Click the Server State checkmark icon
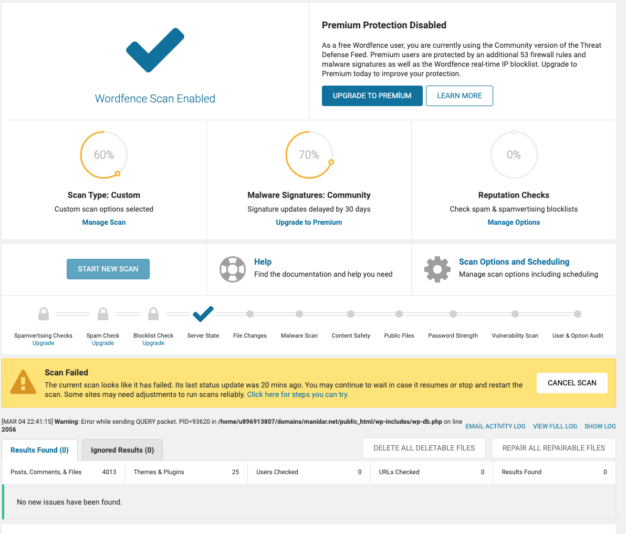The image size is (626, 534). pyautogui.click(x=203, y=314)
